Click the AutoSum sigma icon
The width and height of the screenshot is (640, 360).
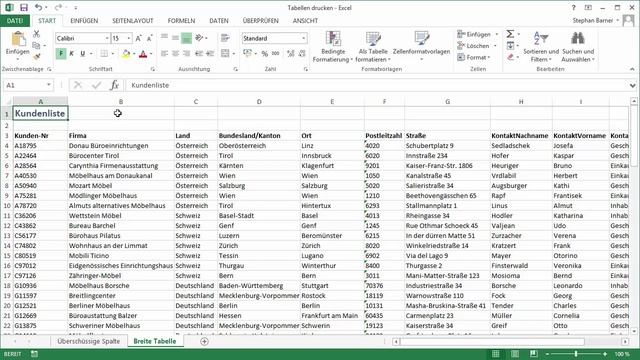(x=510, y=34)
